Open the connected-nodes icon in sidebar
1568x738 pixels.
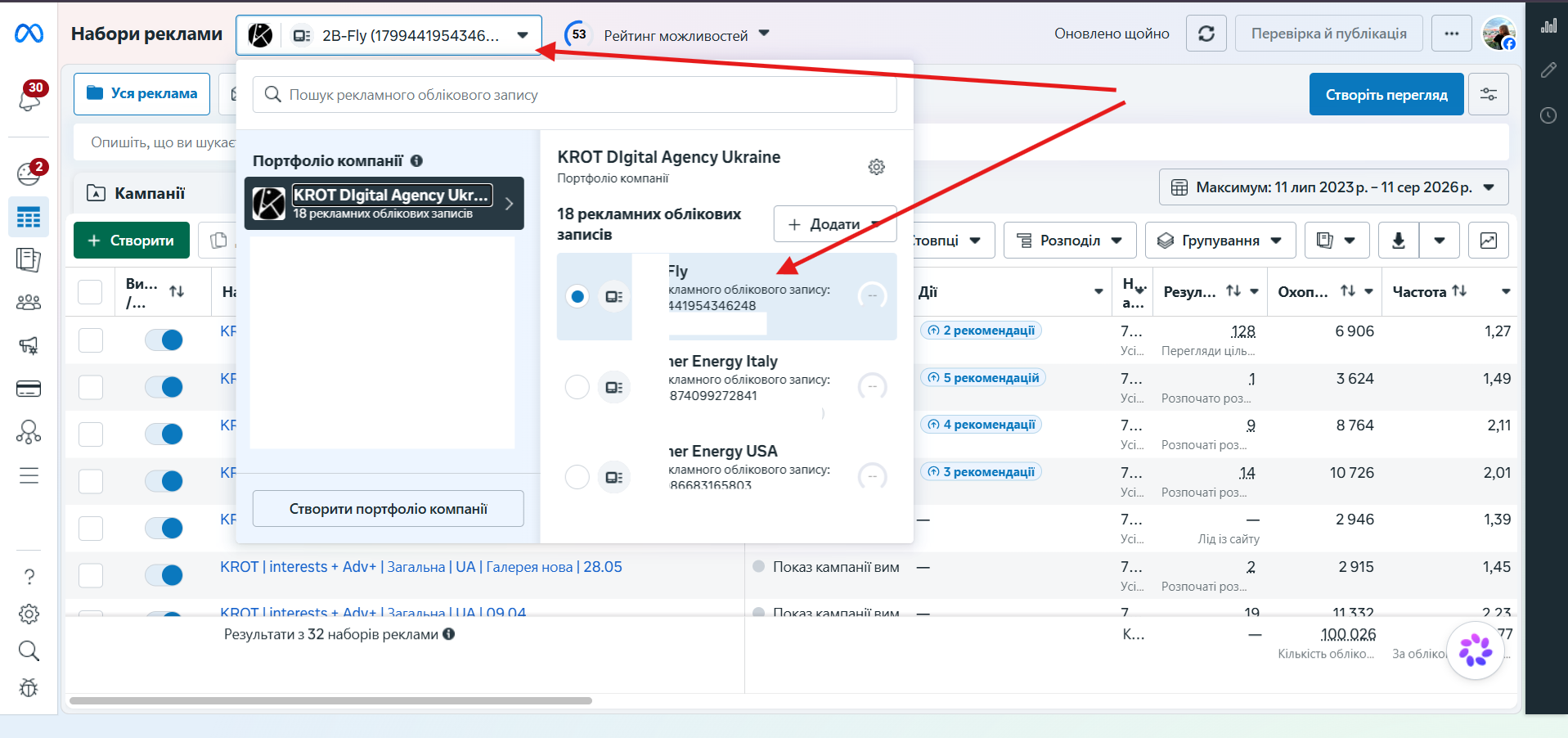pyautogui.click(x=29, y=431)
